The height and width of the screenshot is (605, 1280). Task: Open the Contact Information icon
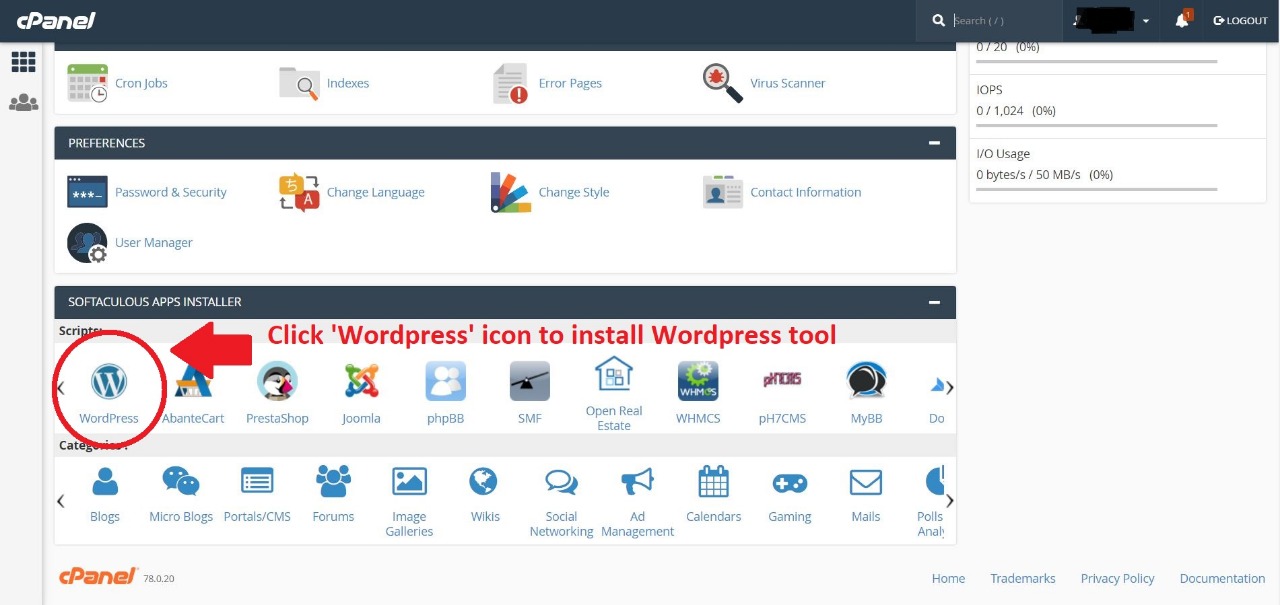coord(723,192)
